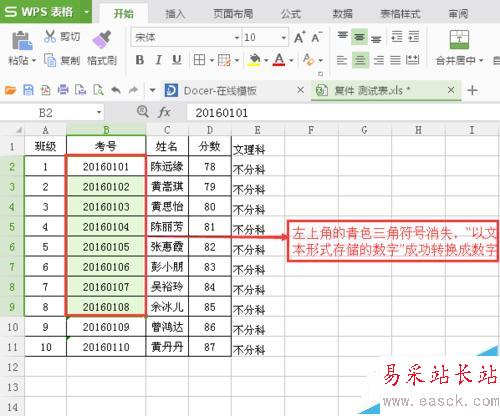Select cell containing 20160109
500x416 pixels.
106,327
